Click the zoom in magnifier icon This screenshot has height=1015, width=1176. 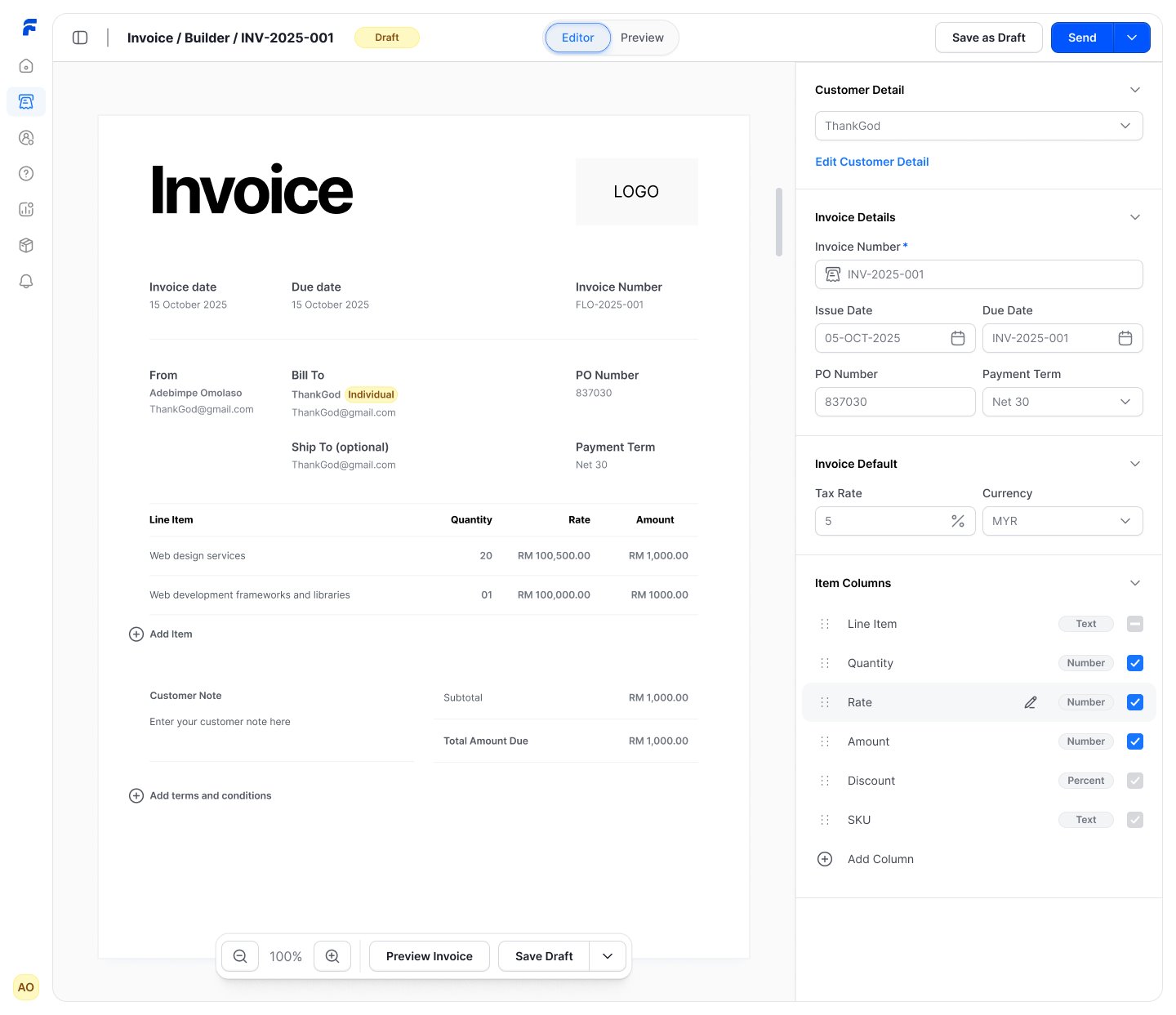(x=332, y=956)
